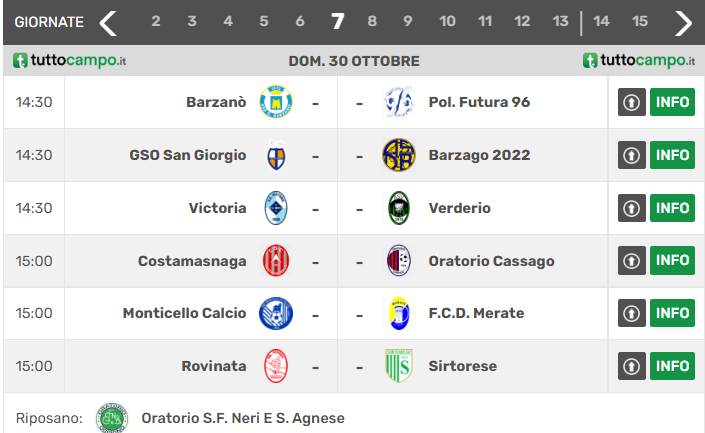Click the F.C.D. Merate crest
705x433 pixels.
coord(399,313)
